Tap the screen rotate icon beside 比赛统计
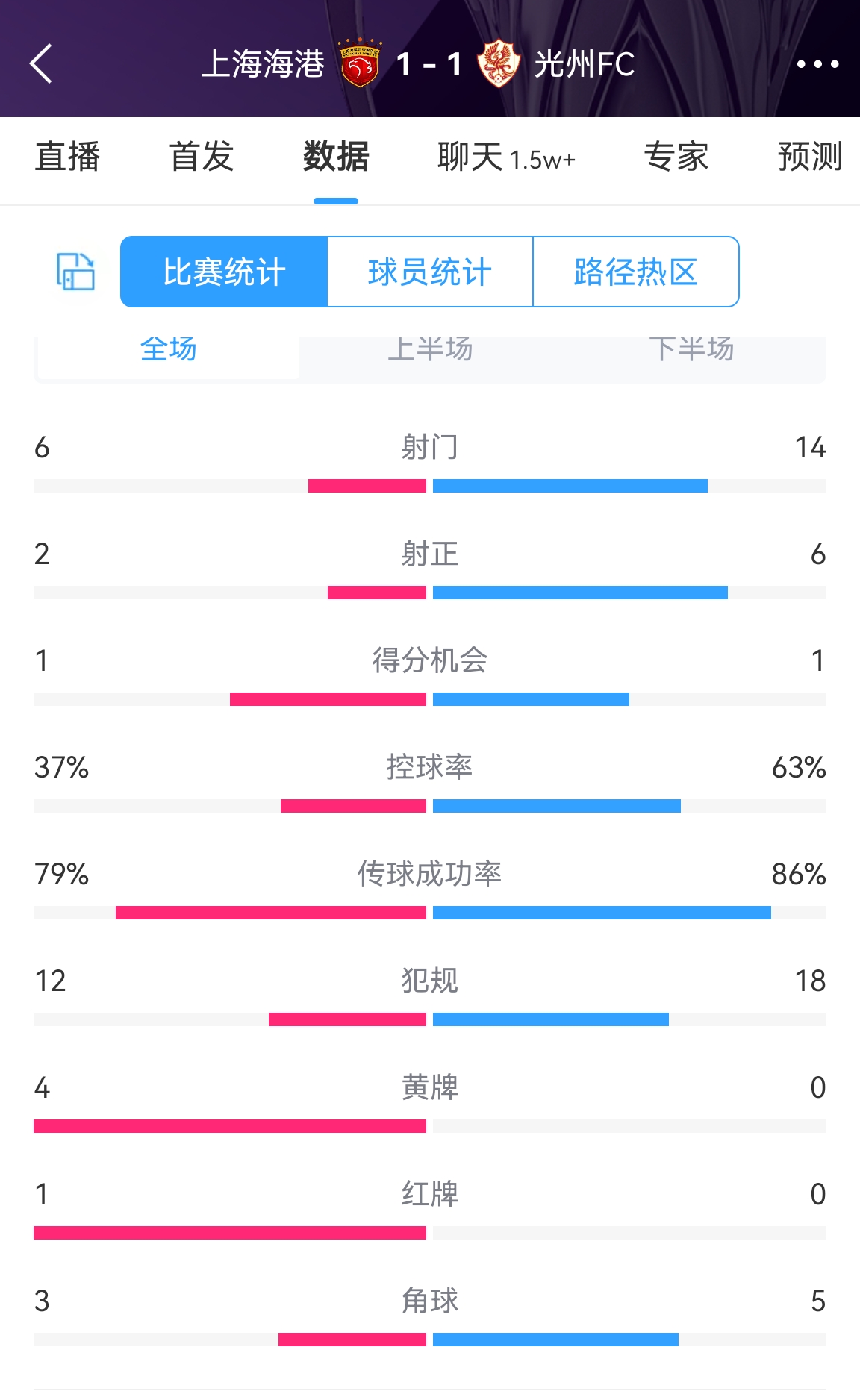This screenshot has width=860, height=1400. [75, 272]
